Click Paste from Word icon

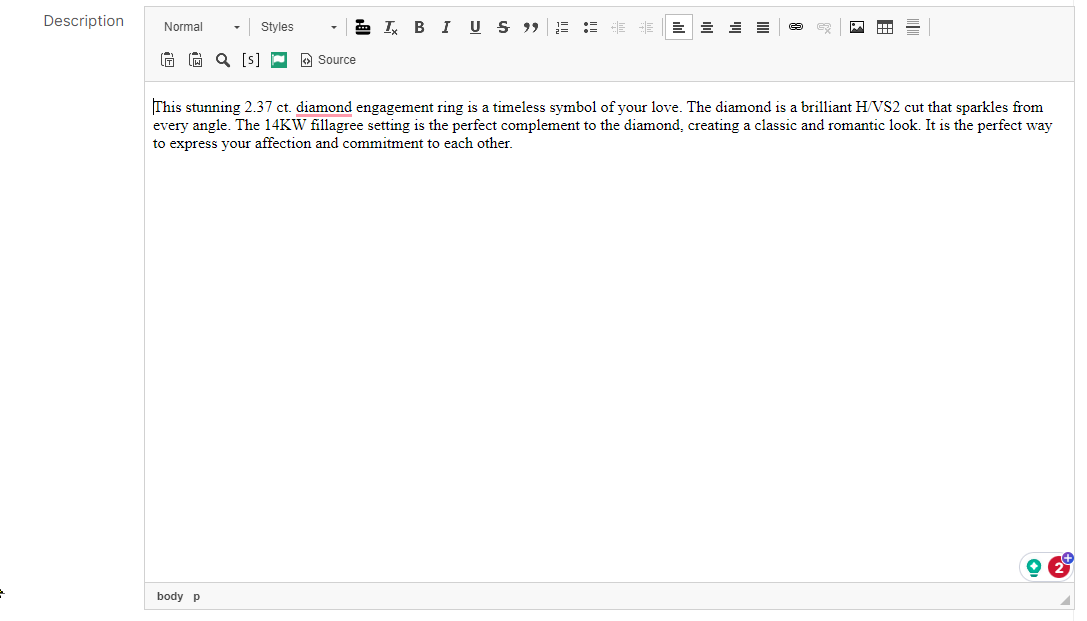195,60
